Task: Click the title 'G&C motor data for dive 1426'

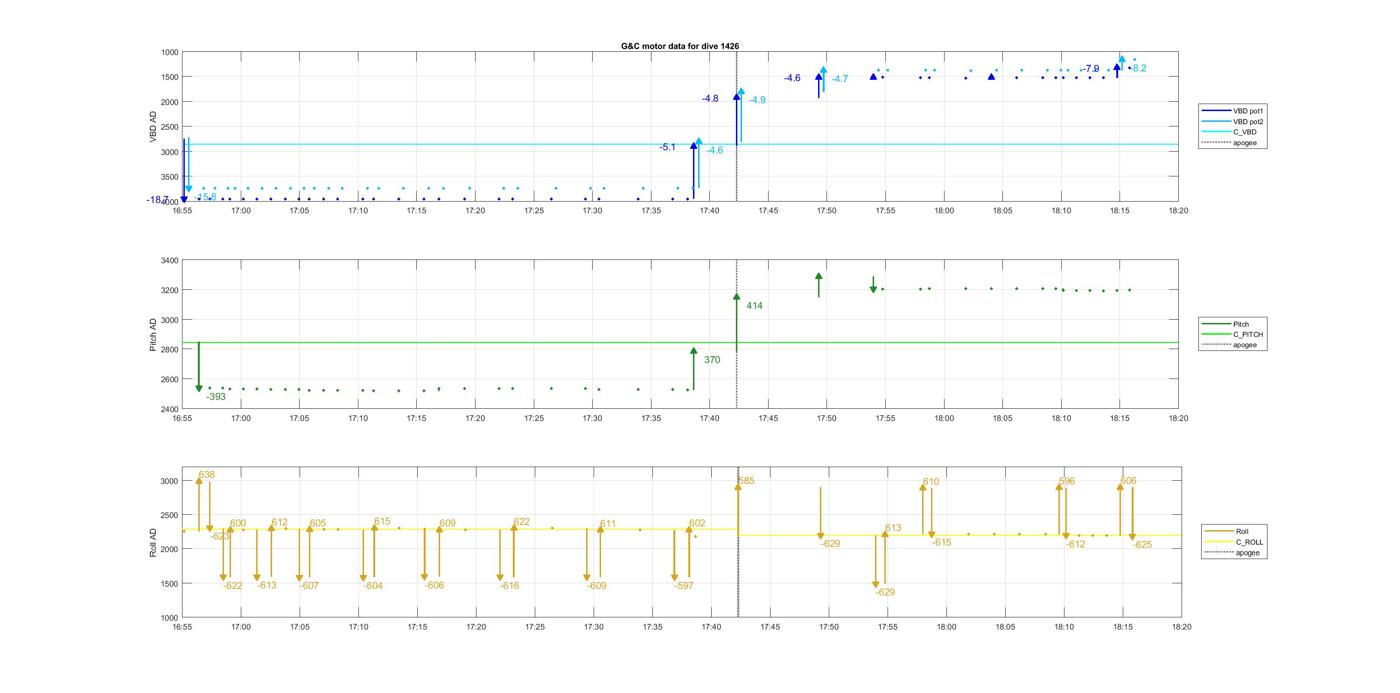Action: pos(680,46)
